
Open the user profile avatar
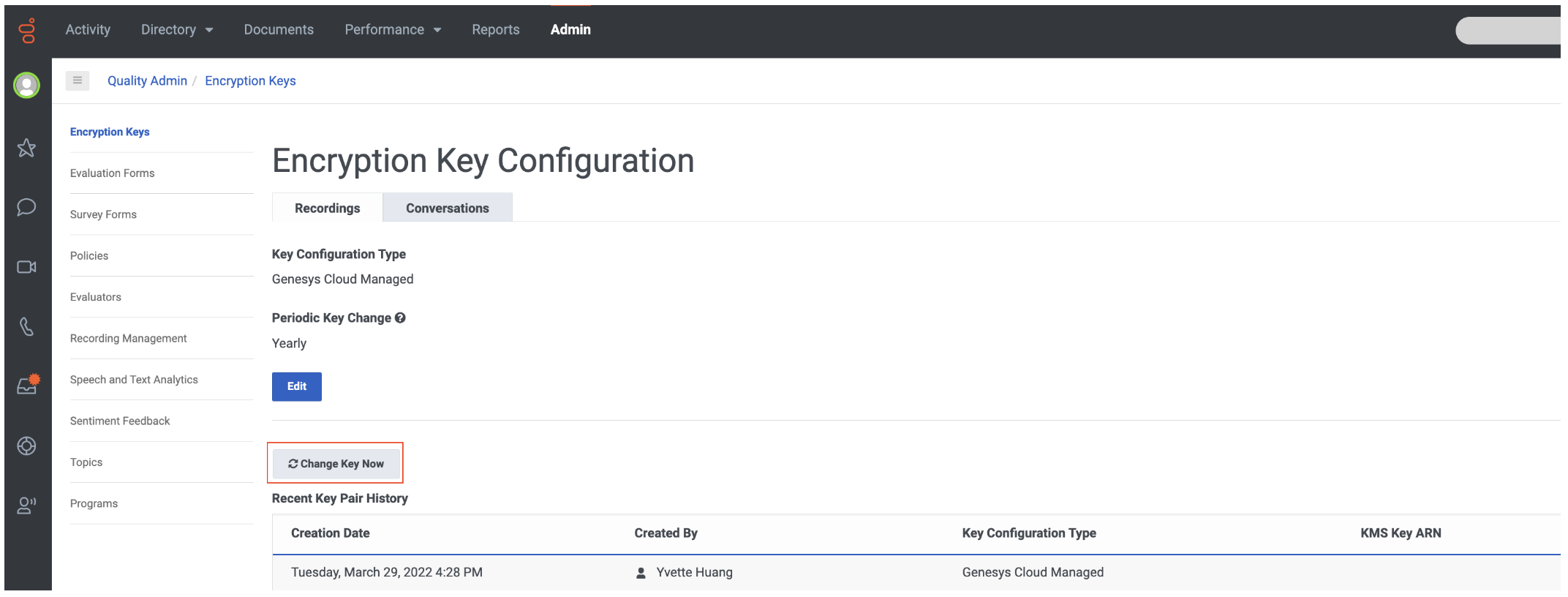coord(27,86)
